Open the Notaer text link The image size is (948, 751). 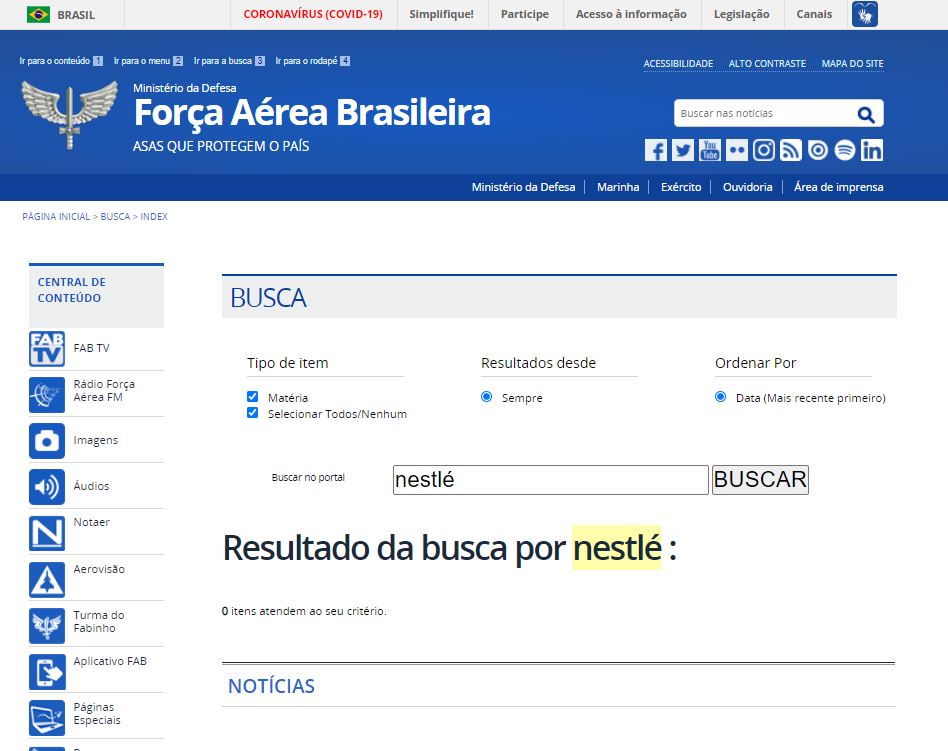coord(91,522)
